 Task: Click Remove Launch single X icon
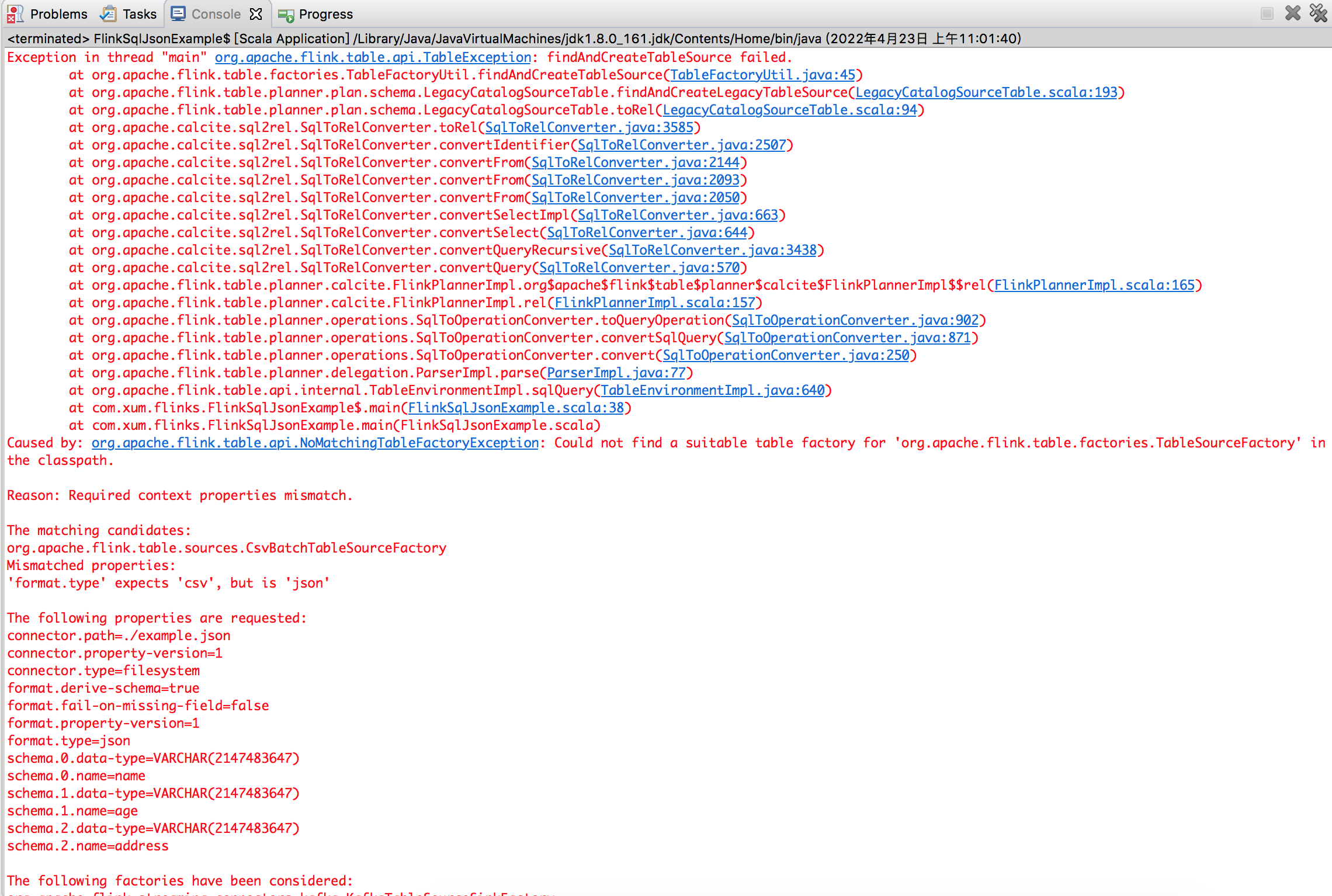[x=1293, y=13]
